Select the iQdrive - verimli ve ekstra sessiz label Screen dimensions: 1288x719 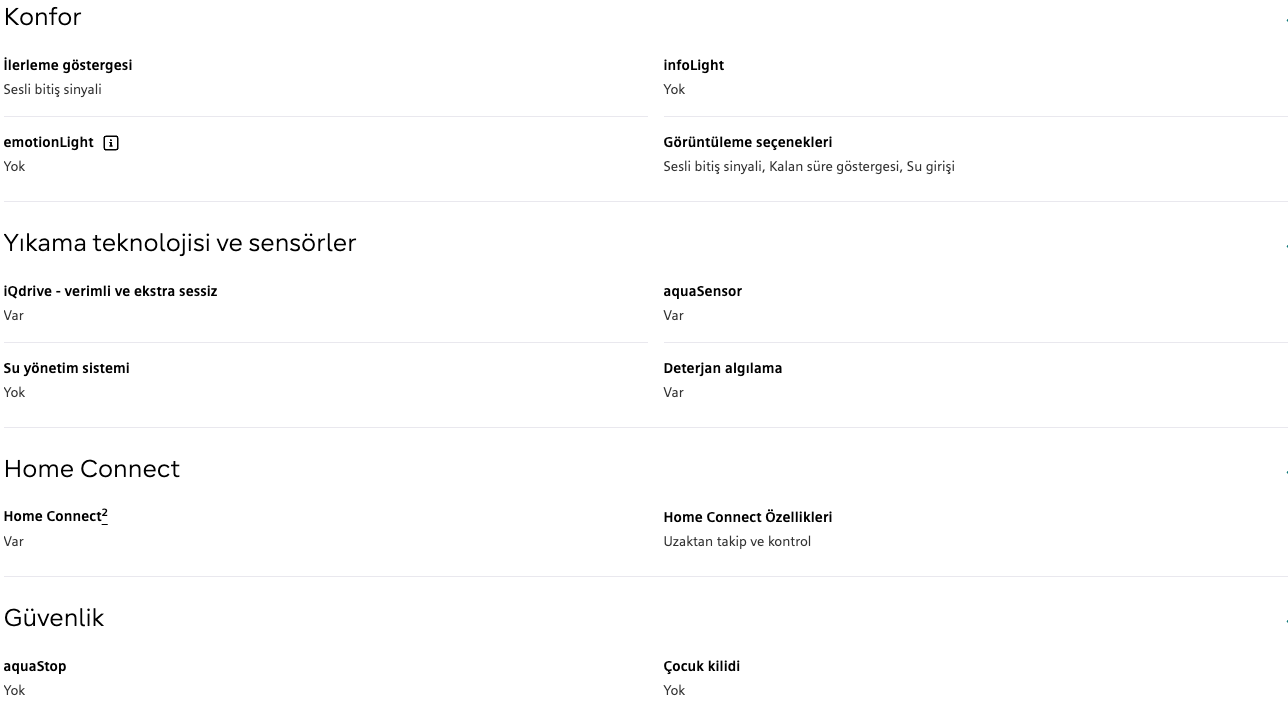(110, 291)
